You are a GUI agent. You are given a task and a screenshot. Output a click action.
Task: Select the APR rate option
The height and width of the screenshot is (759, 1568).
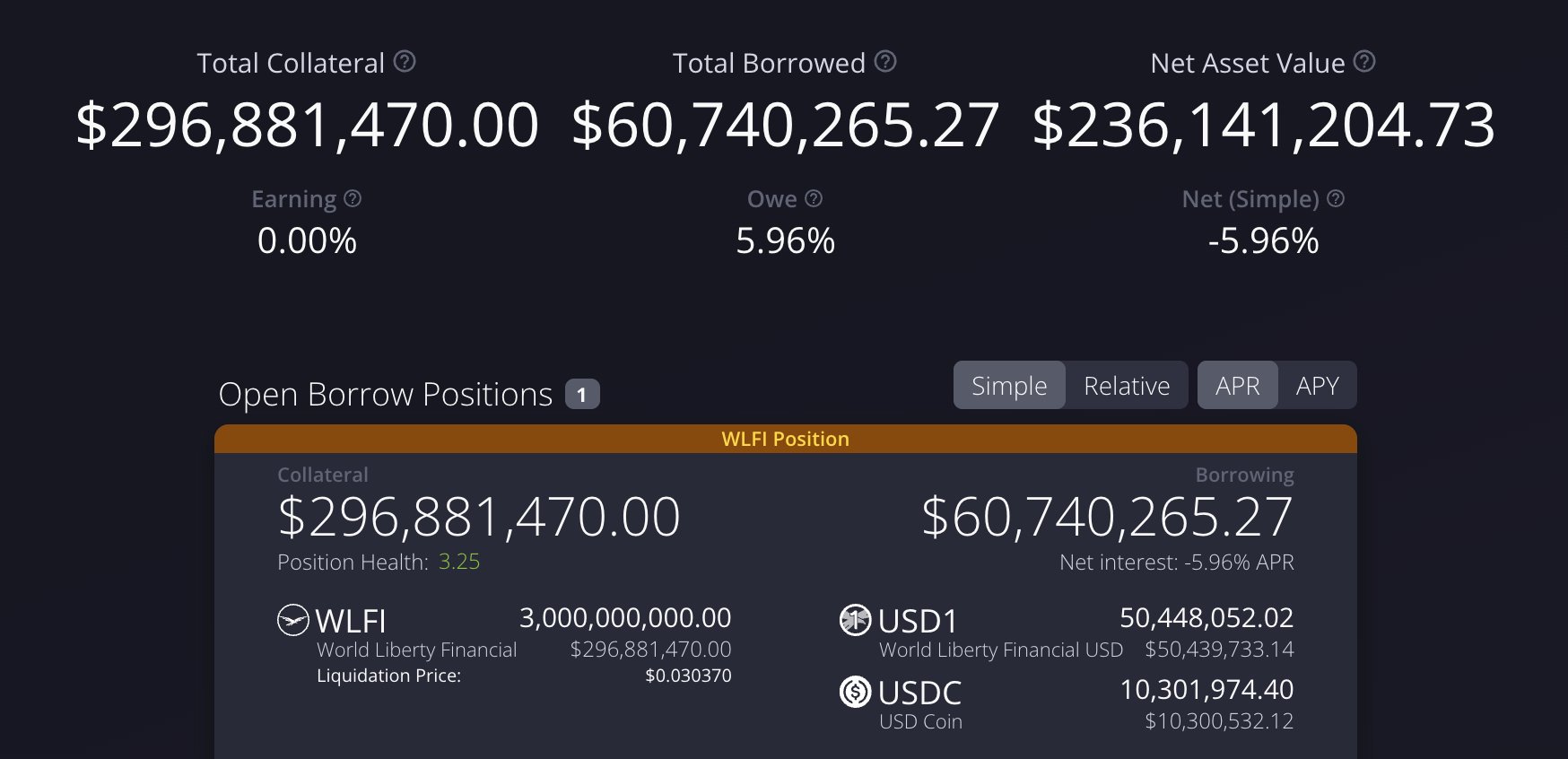1237,386
